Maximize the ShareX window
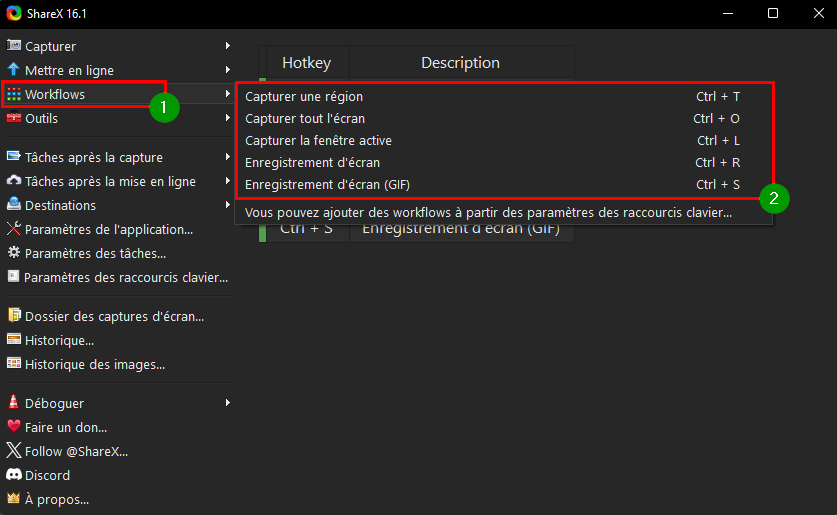Screen dimensions: 837x515 [772, 13]
